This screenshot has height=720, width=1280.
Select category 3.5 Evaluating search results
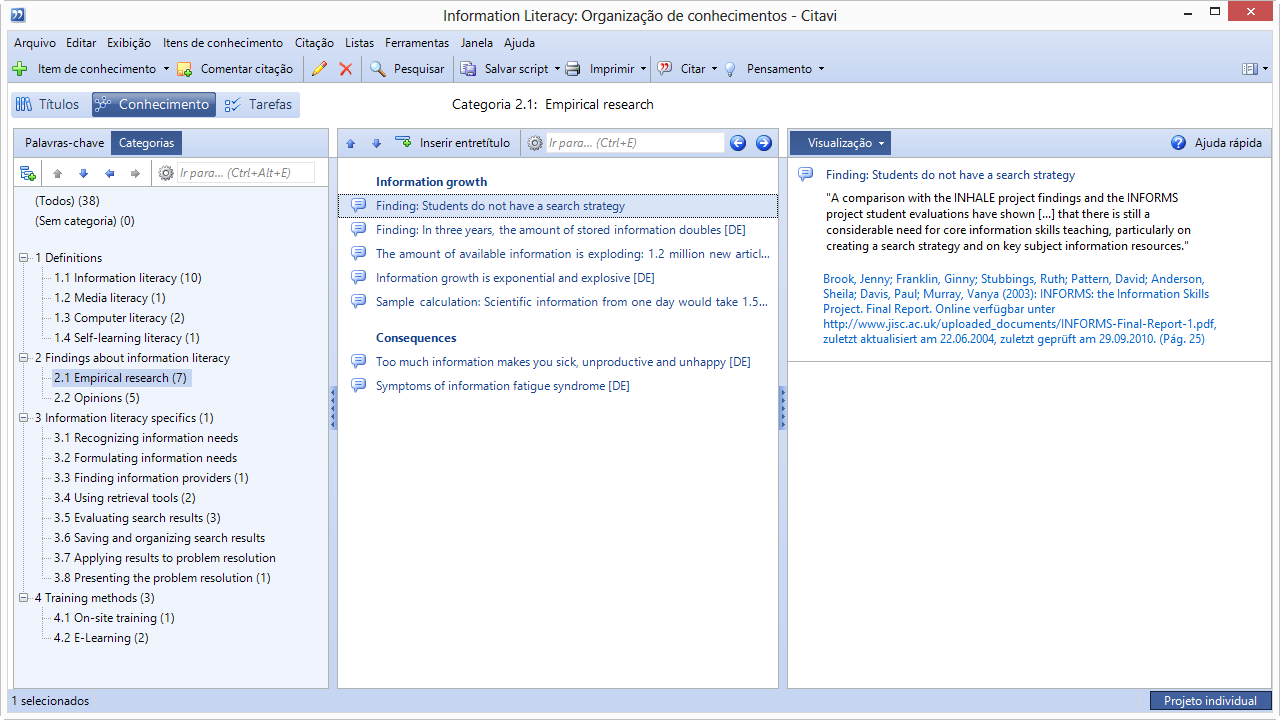(x=137, y=518)
